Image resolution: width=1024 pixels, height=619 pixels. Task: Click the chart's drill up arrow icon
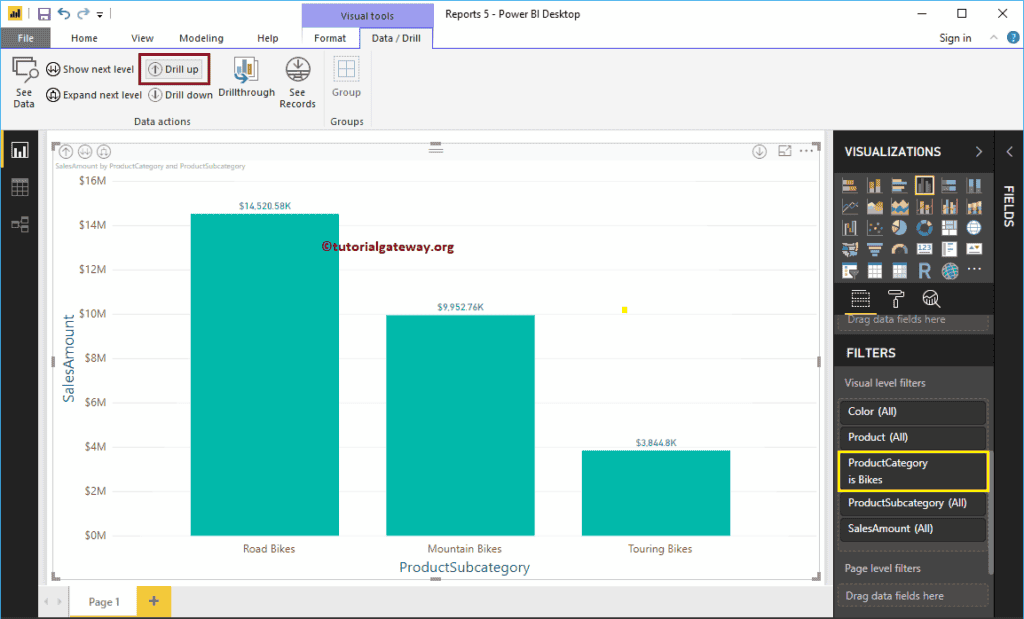(x=66, y=151)
